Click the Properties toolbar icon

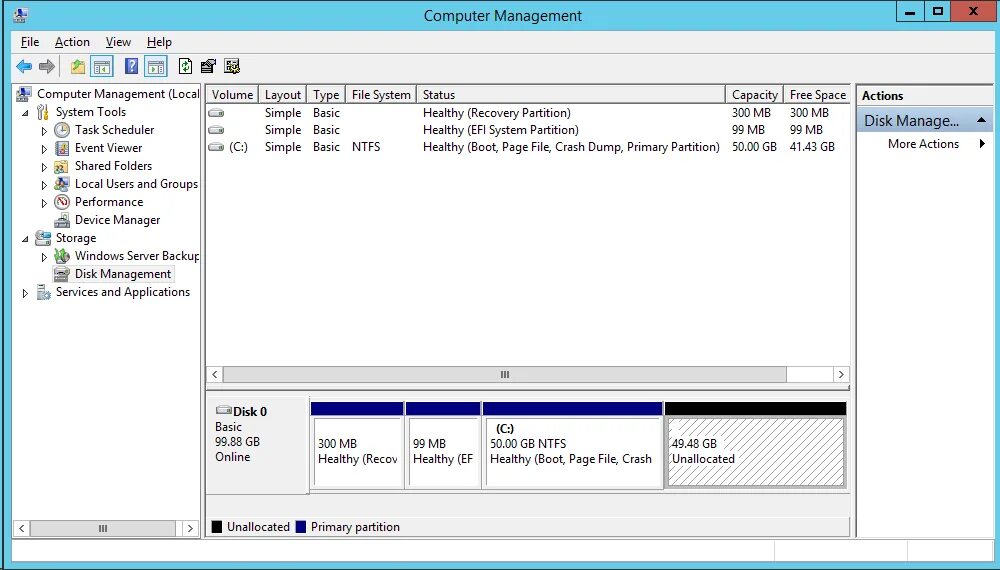pos(208,66)
